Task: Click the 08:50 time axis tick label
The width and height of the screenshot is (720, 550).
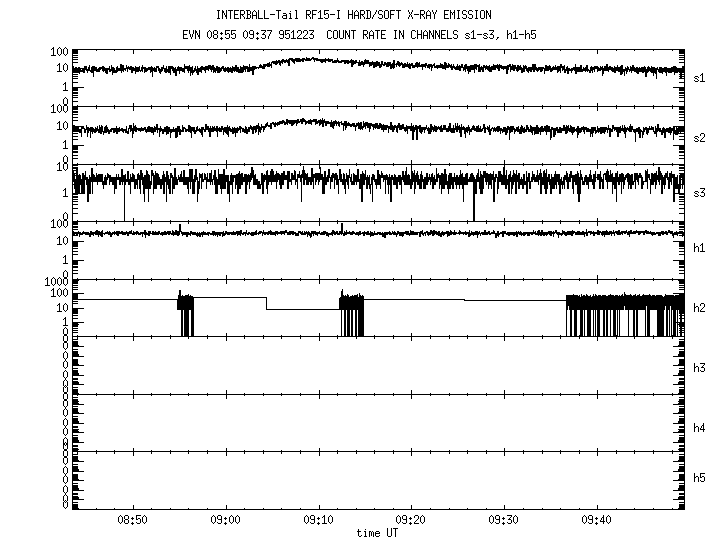Action: tap(133, 521)
